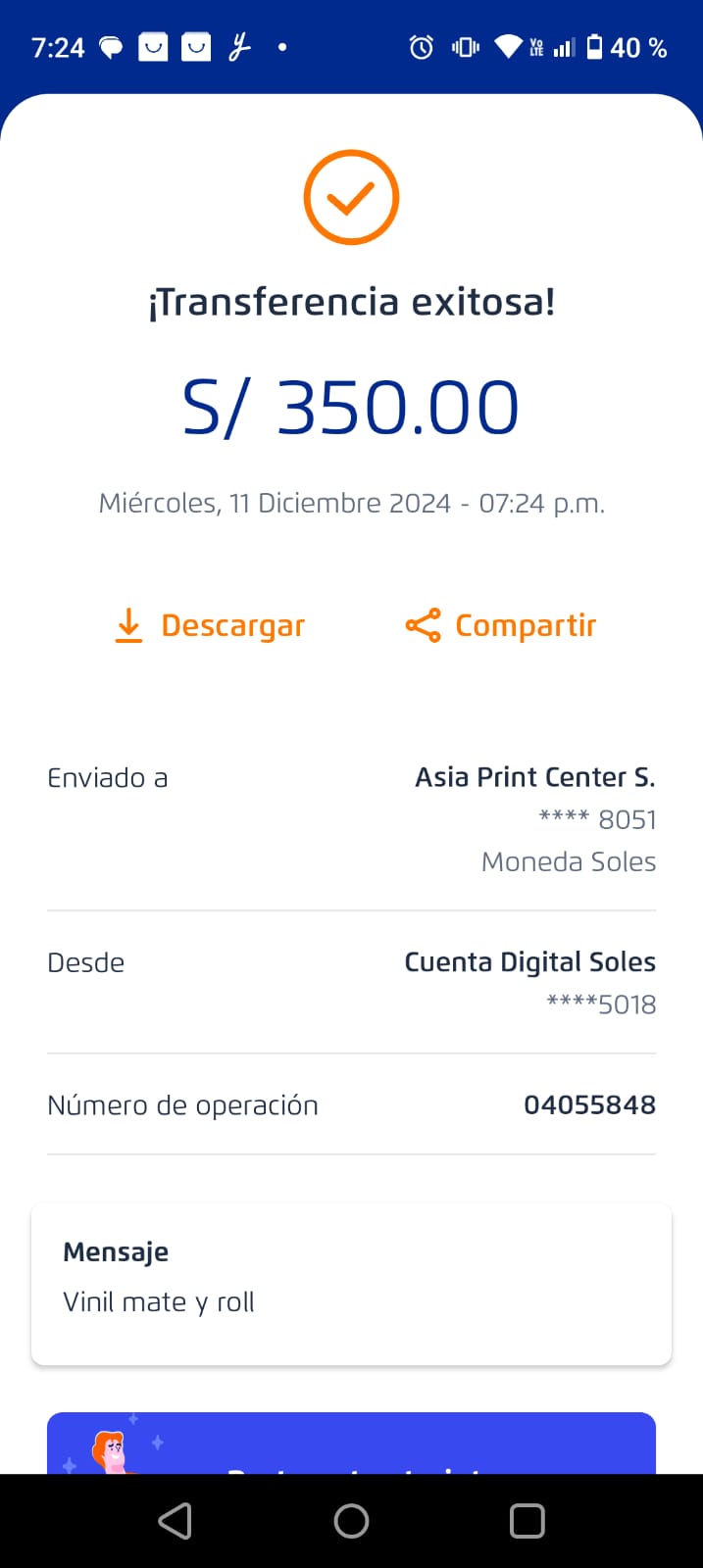
Task: Tap the transfer date and time text
Action: tap(351, 504)
